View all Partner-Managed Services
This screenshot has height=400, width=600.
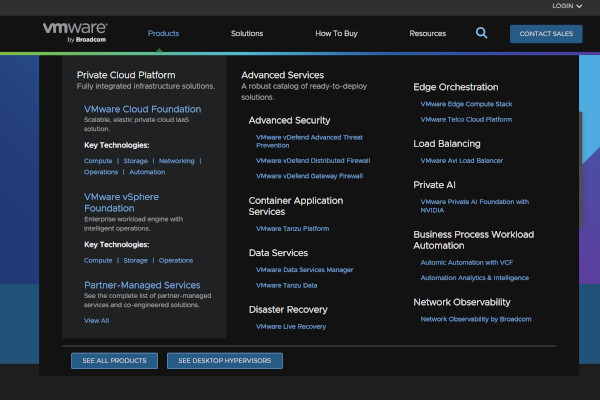pyautogui.click(x=97, y=320)
